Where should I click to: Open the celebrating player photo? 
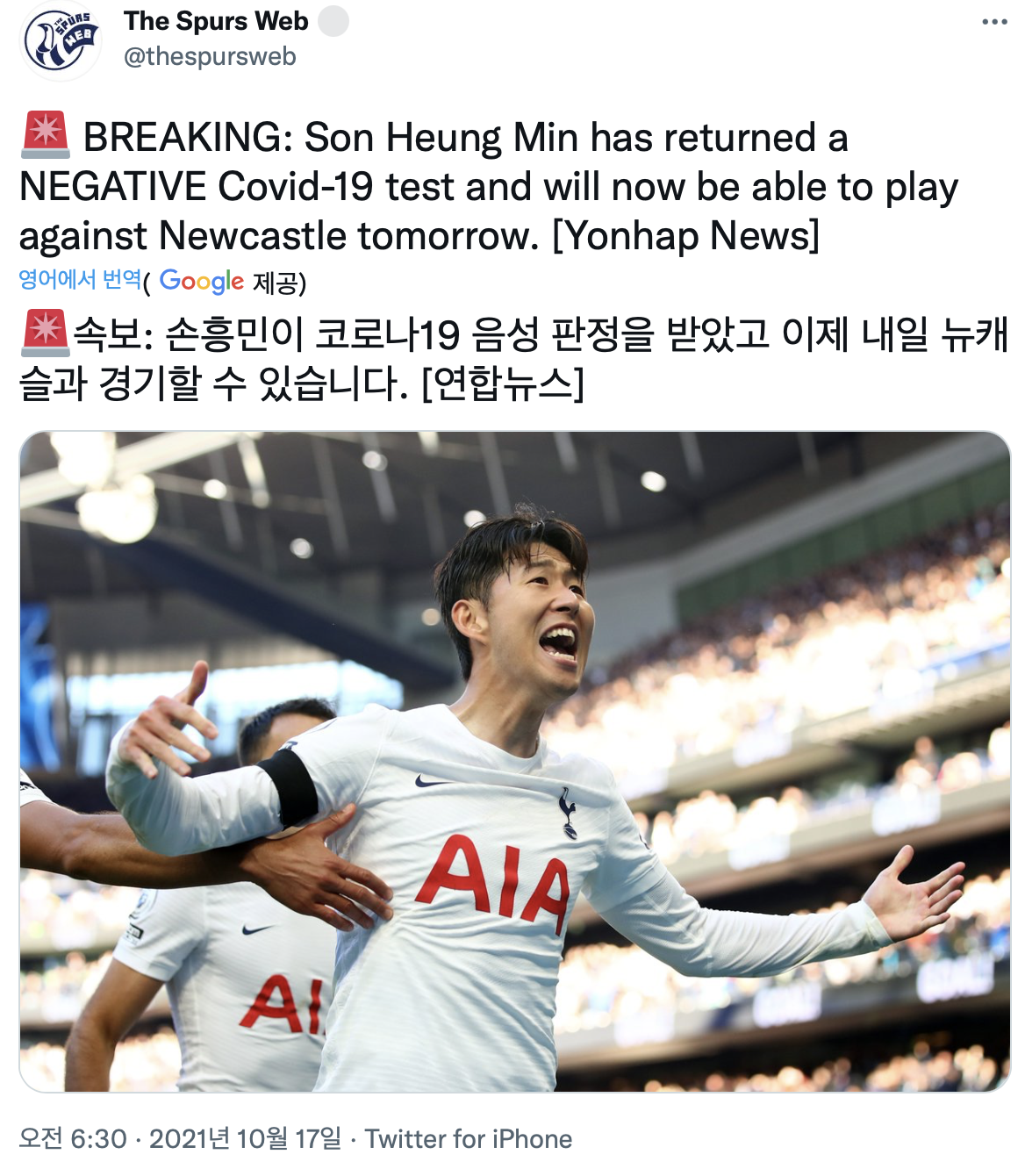(x=514, y=762)
